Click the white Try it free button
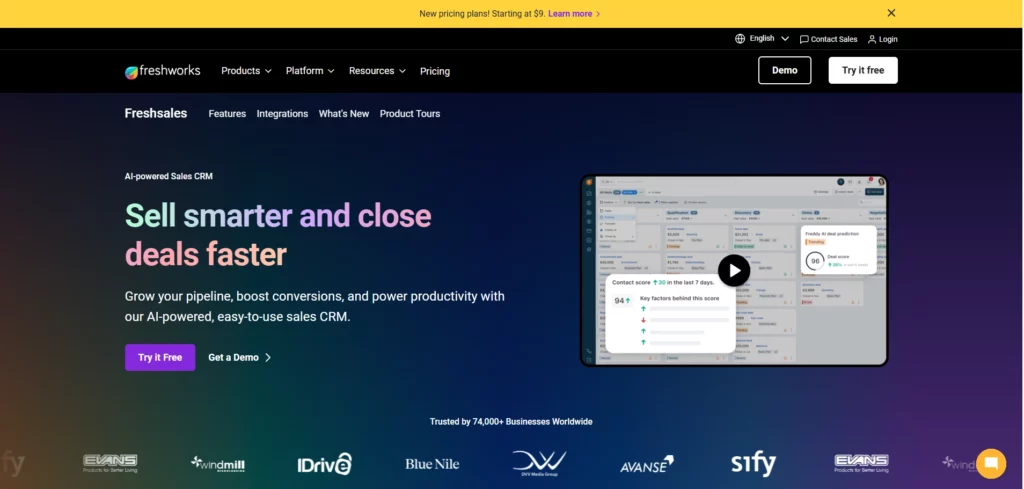1024x489 pixels. (x=863, y=71)
